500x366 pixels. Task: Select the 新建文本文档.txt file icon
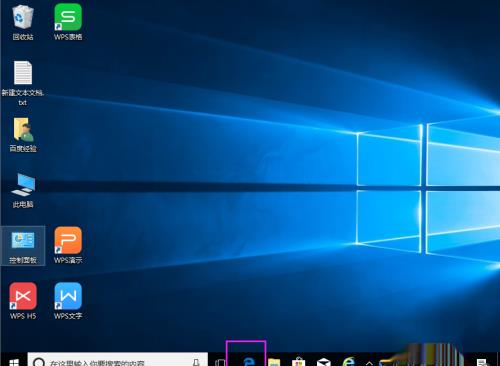click(x=23, y=83)
